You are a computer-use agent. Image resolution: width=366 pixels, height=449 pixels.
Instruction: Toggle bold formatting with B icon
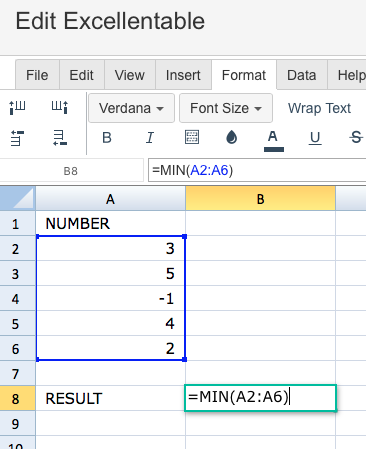107,138
